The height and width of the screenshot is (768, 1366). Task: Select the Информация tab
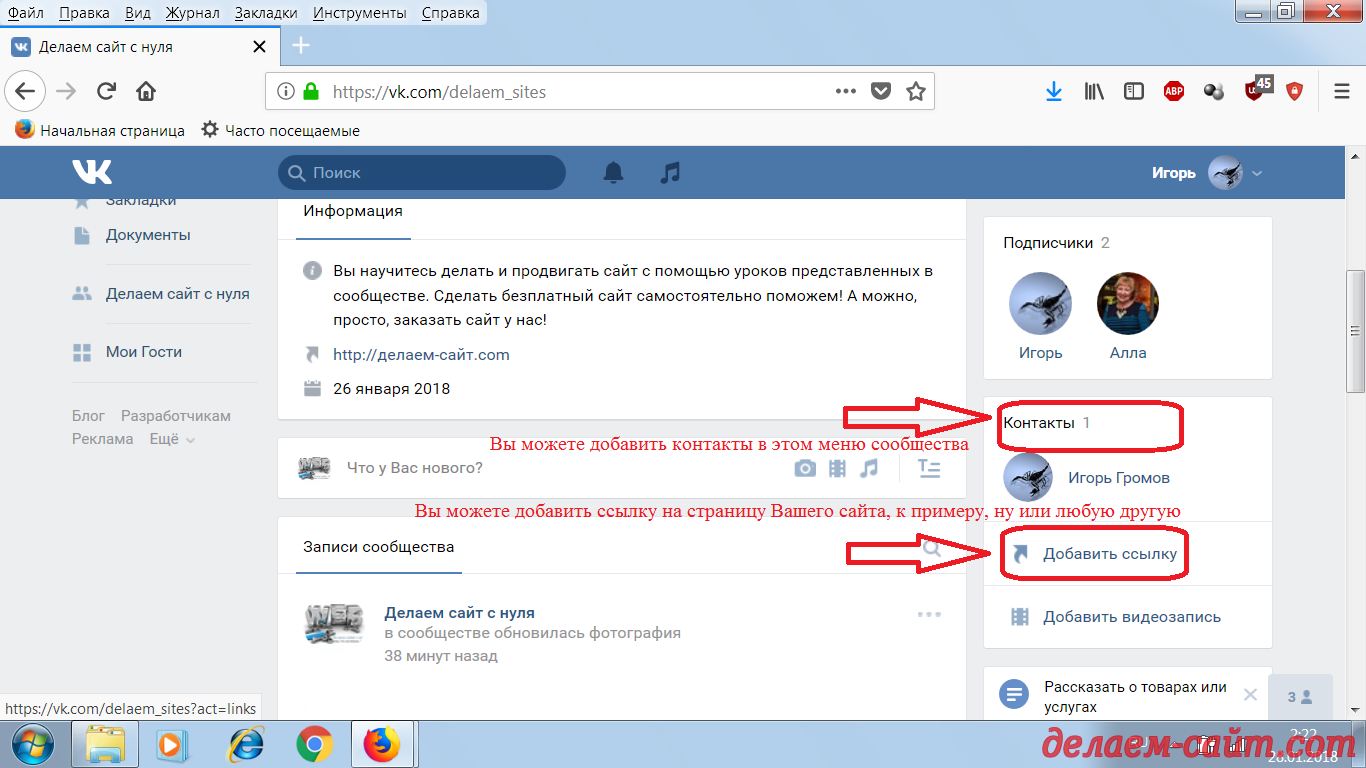coord(353,211)
